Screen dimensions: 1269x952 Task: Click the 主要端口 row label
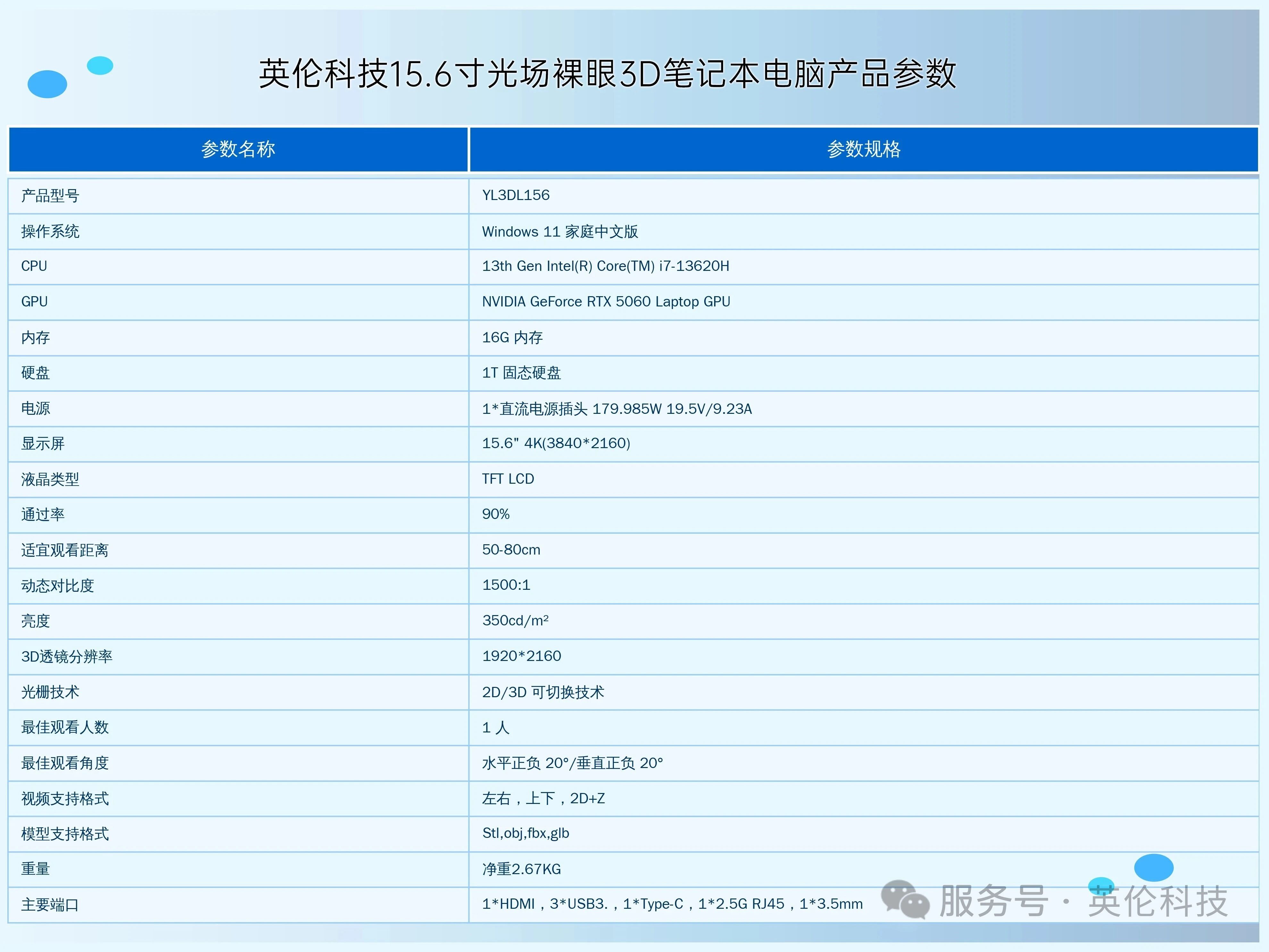(50, 905)
